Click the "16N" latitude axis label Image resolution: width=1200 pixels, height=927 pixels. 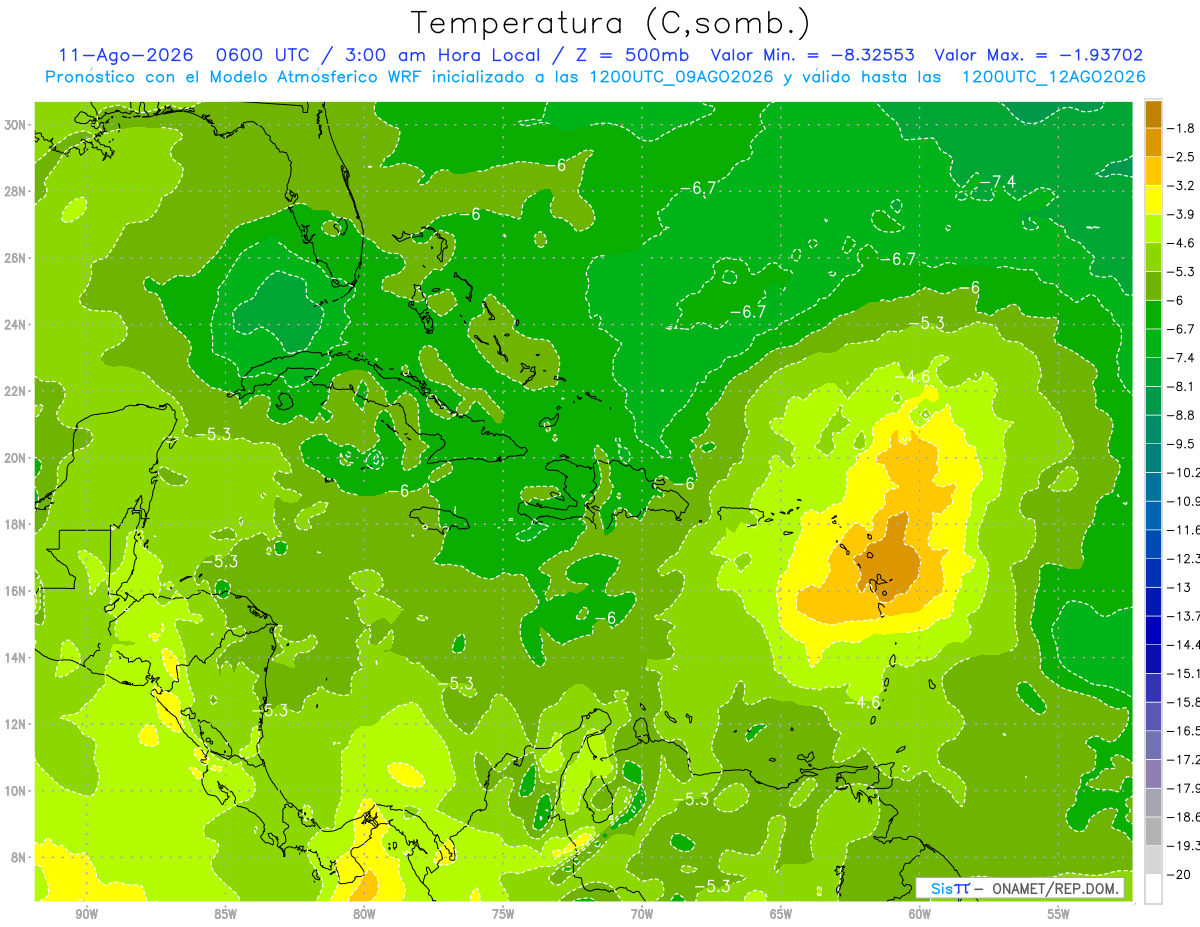click(x=15, y=591)
